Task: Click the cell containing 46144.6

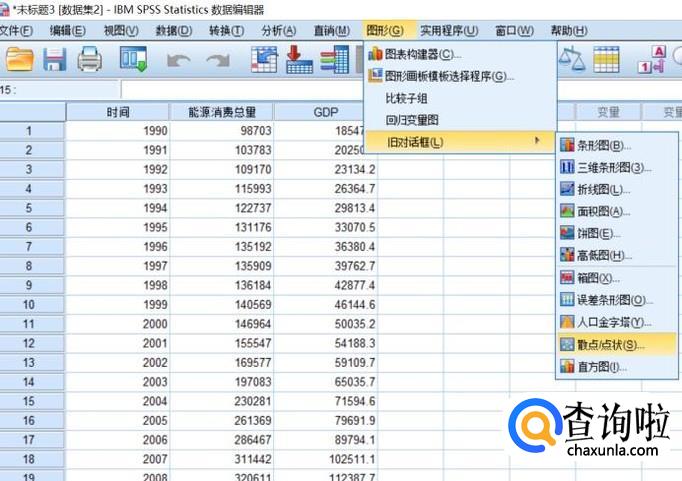Action: [x=326, y=304]
